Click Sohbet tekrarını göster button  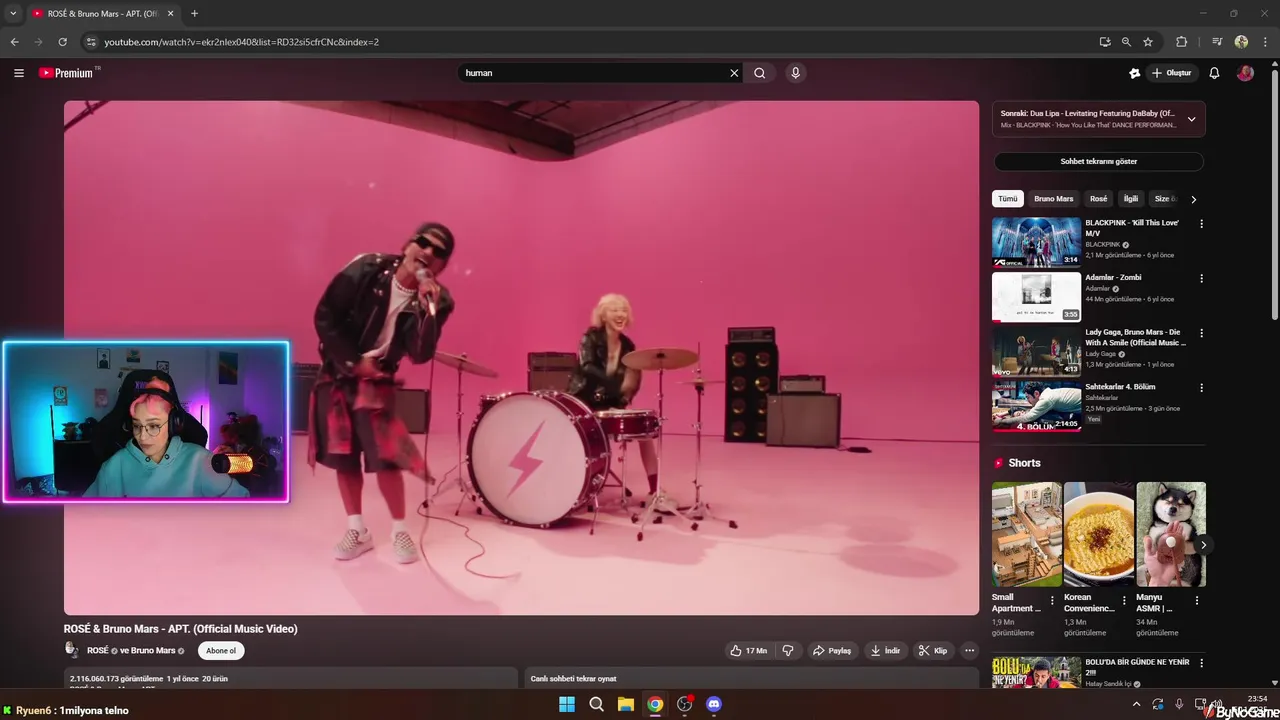coord(1099,161)
